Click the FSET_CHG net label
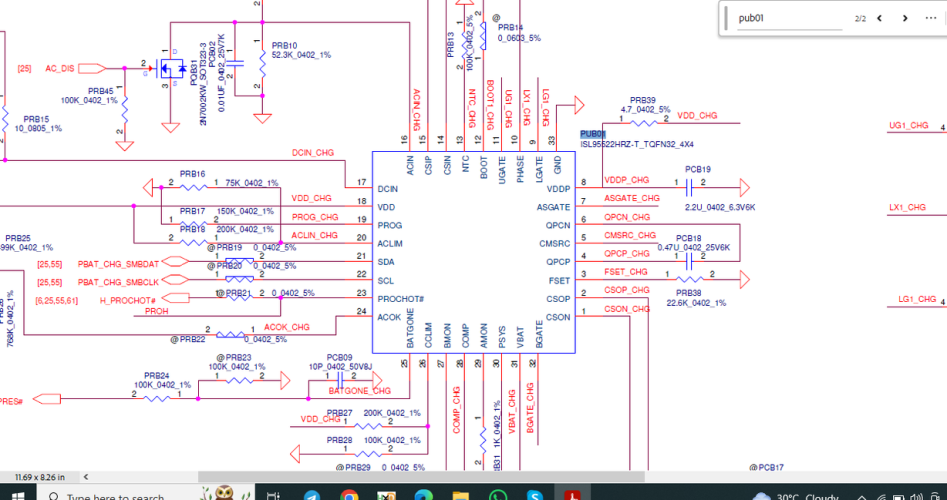The height and width of the screenshot is (500, 947). pos(626,272)
